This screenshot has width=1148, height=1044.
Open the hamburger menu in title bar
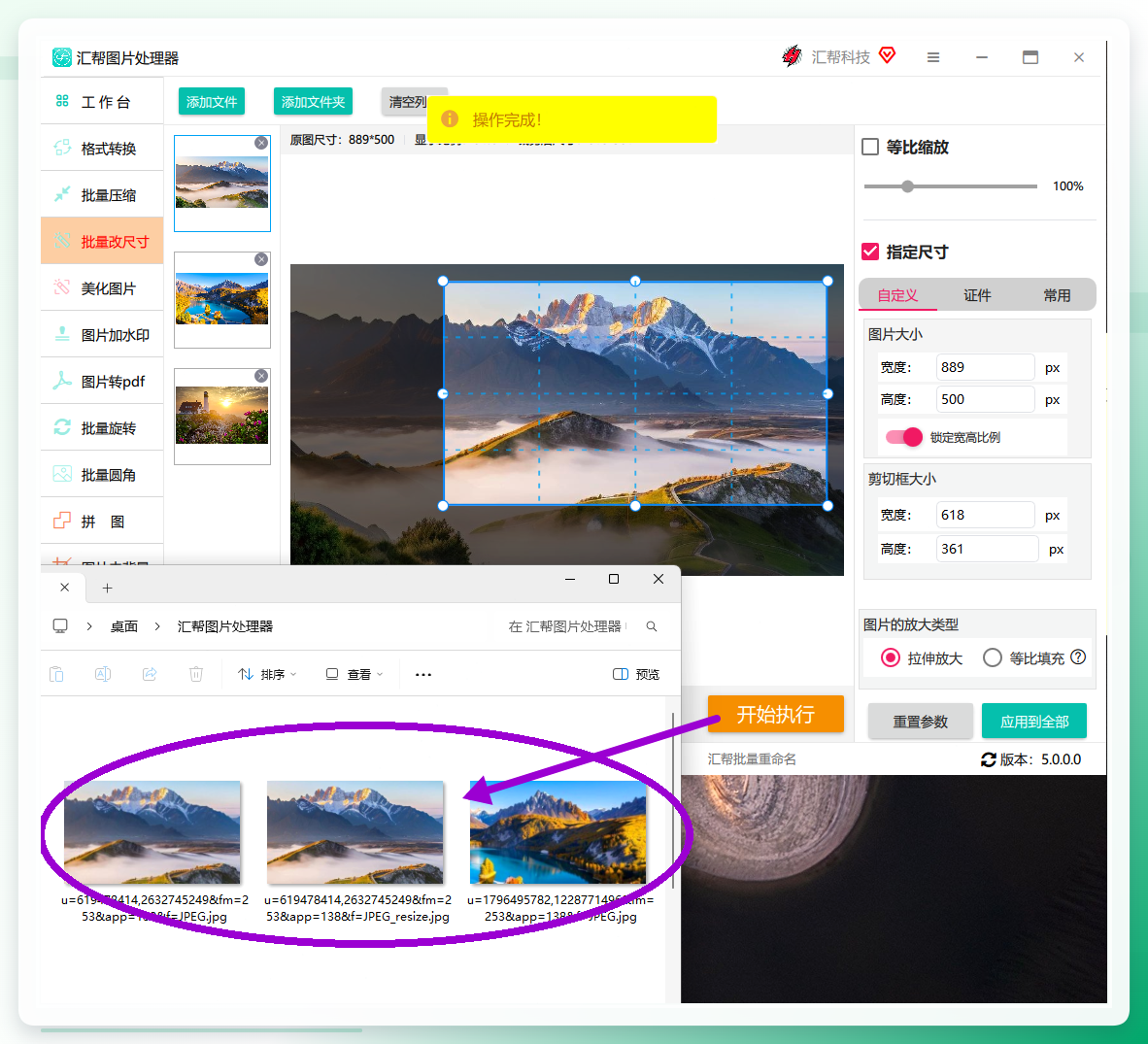click(x=932, y=57)
